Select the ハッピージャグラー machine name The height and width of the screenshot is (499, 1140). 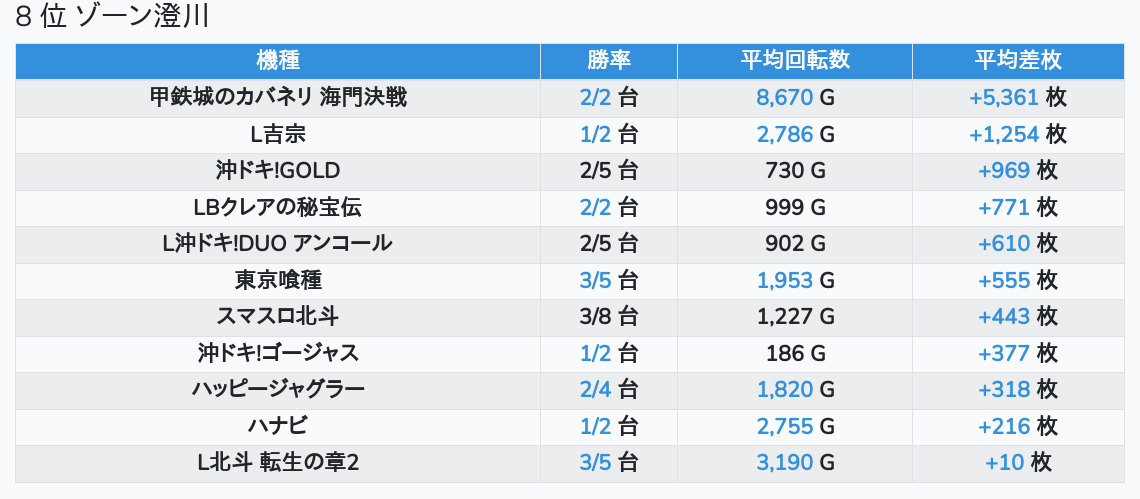278,390
